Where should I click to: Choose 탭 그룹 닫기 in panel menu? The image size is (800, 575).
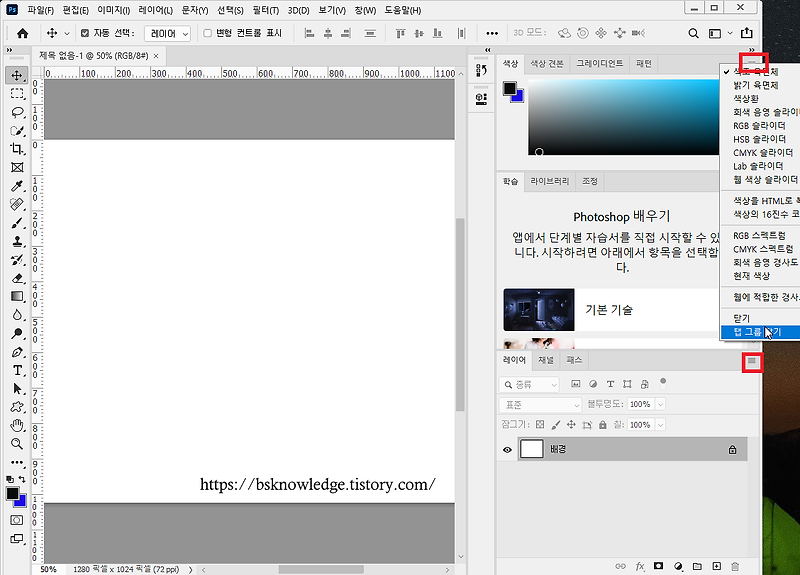pos(760,332)
